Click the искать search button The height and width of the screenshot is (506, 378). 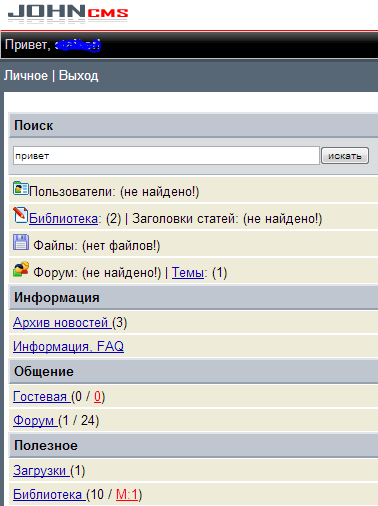click(x=345, y=156)
